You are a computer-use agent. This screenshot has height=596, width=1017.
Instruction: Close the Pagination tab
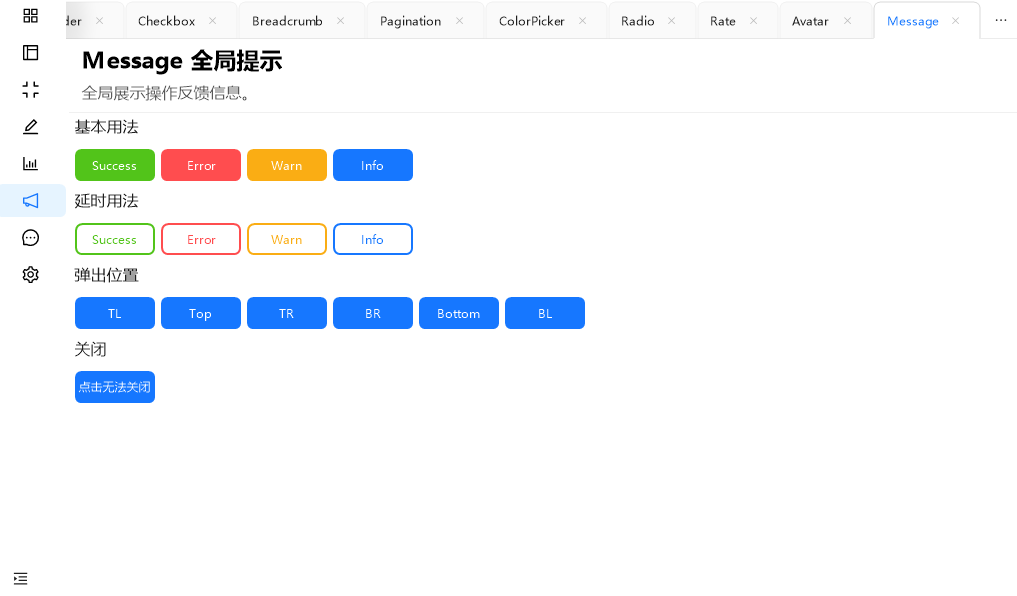click(459, 21)
